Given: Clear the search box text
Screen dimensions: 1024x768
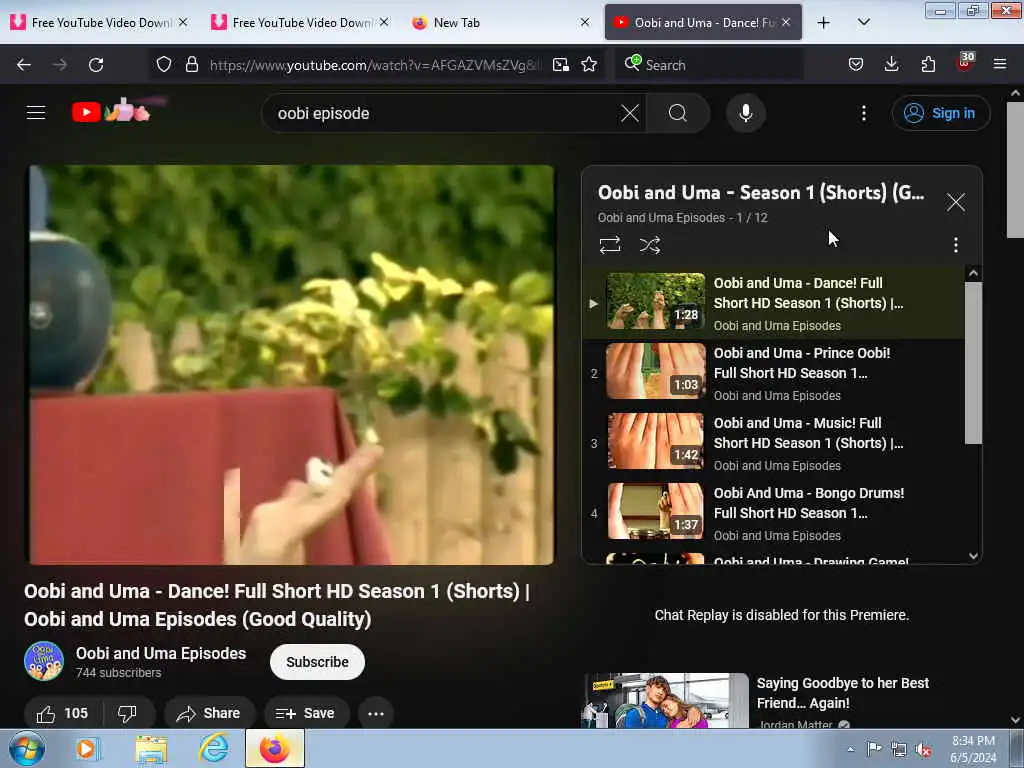Looking at the screenshot, I should (x=630, y=113).
